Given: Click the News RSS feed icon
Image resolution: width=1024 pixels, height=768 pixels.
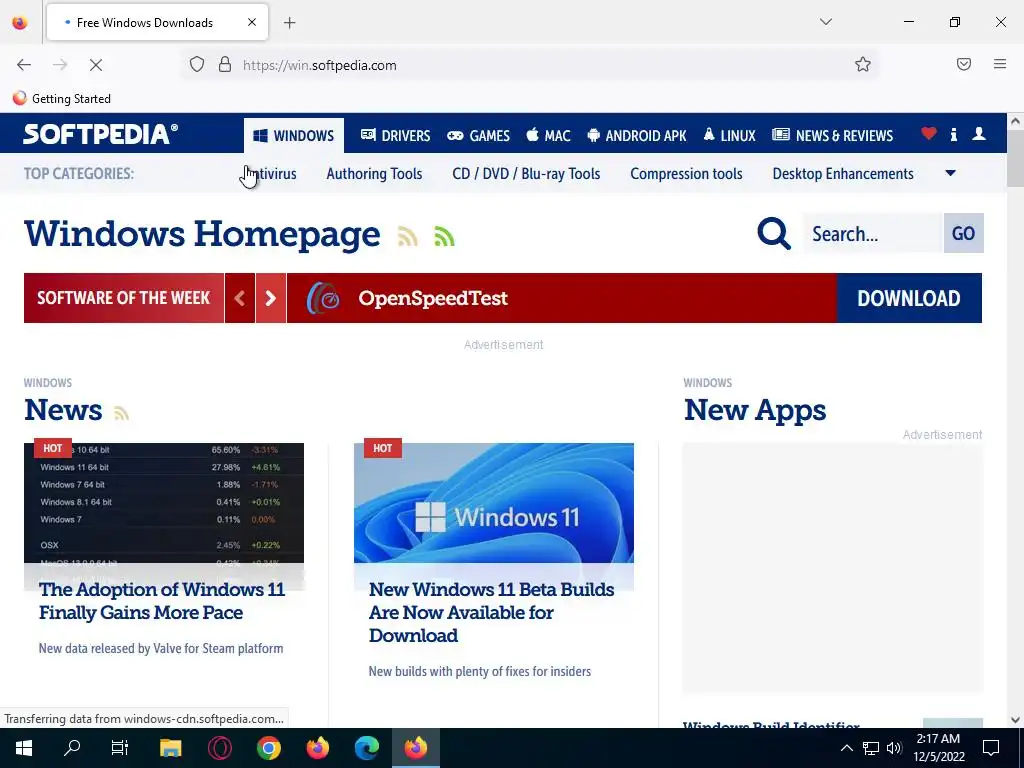Looking at the screenshot, I should [x=121, y=413].
